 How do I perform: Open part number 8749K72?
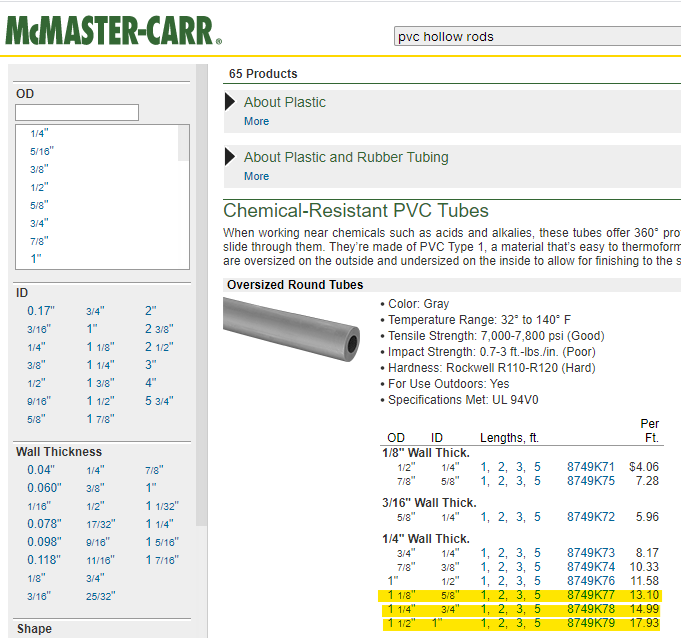pyautogui.click(x=591, y=517)
